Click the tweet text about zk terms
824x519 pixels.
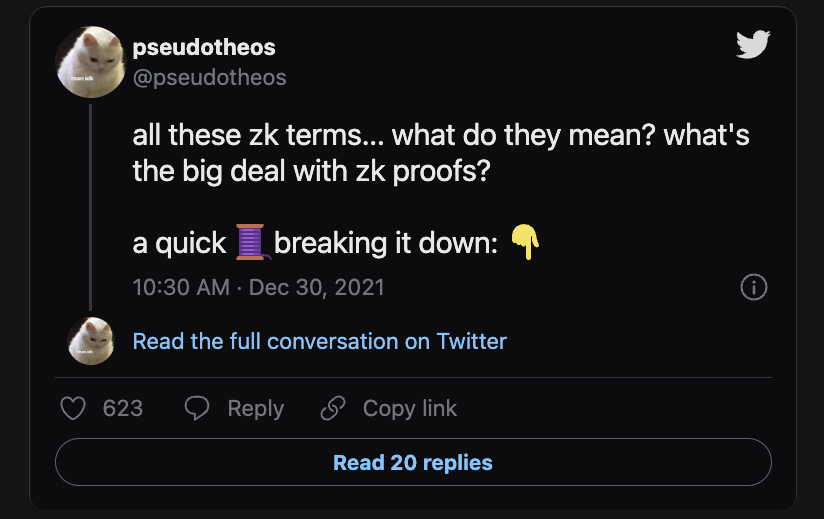pyautogui.click(x=440, y=152)
